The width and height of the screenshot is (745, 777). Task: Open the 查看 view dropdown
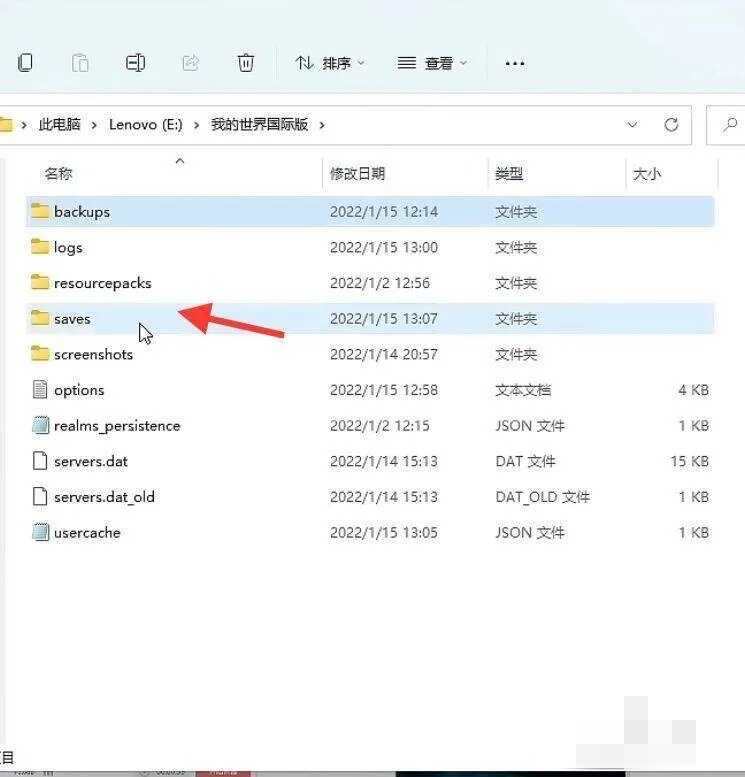click(433, 63)
